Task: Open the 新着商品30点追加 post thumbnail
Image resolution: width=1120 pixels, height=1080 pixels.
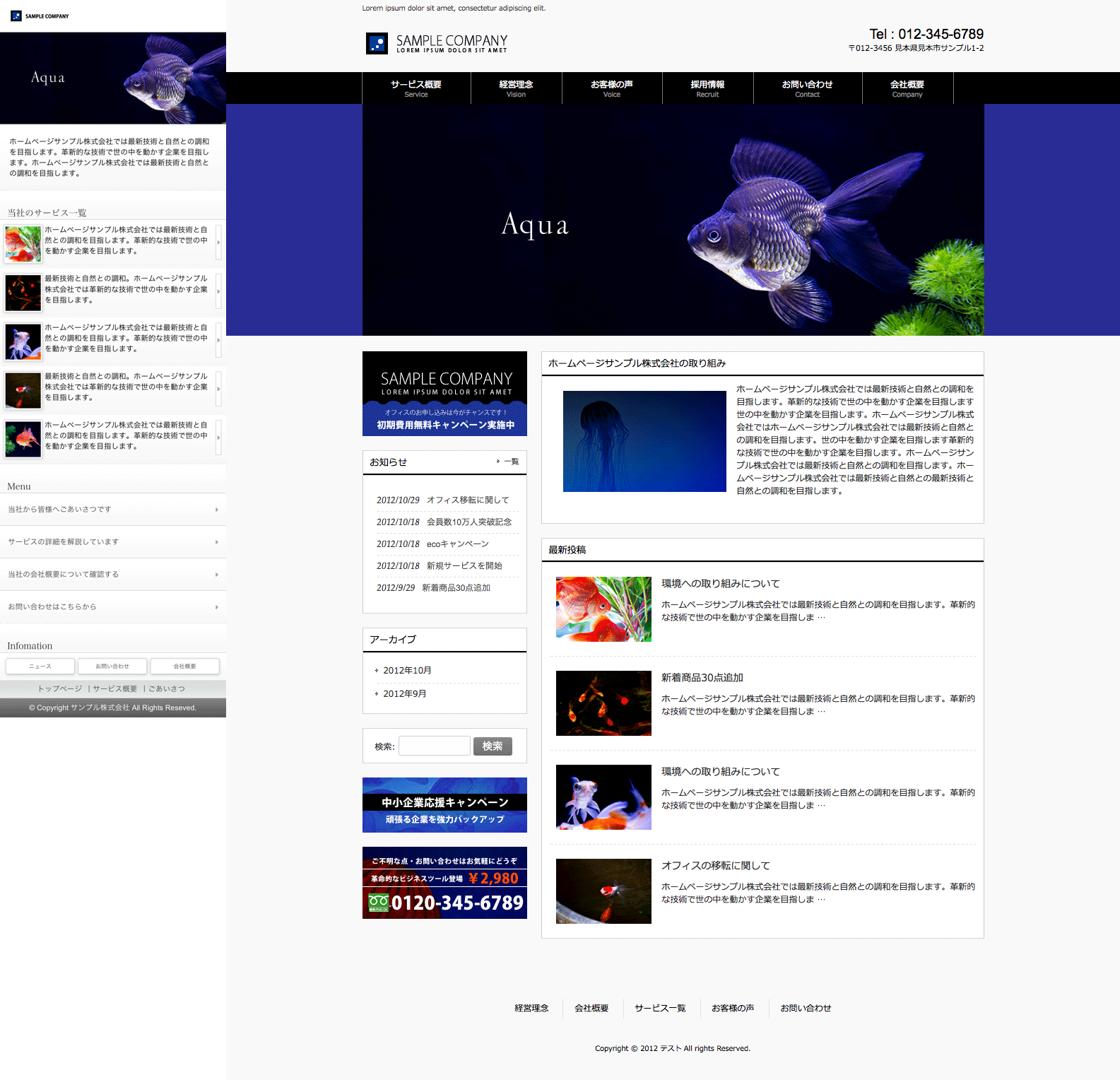Action: pyautogui.click(x=603, y=703)
